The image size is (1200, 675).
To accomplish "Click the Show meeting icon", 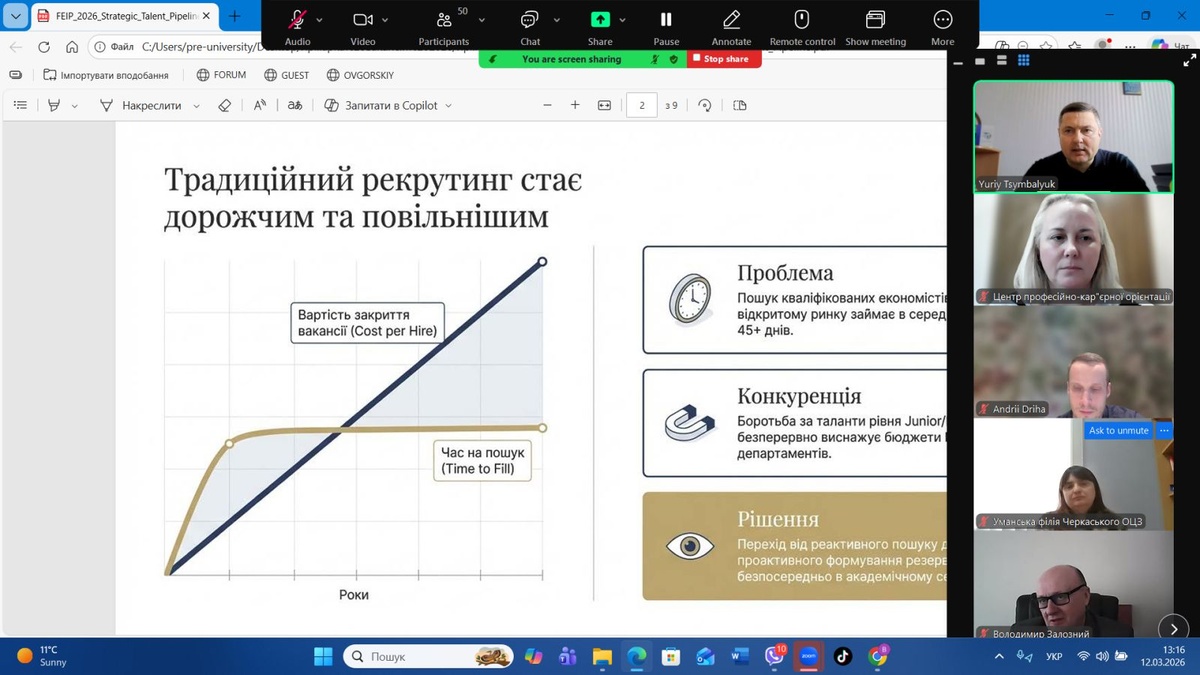I will point(875,20).
